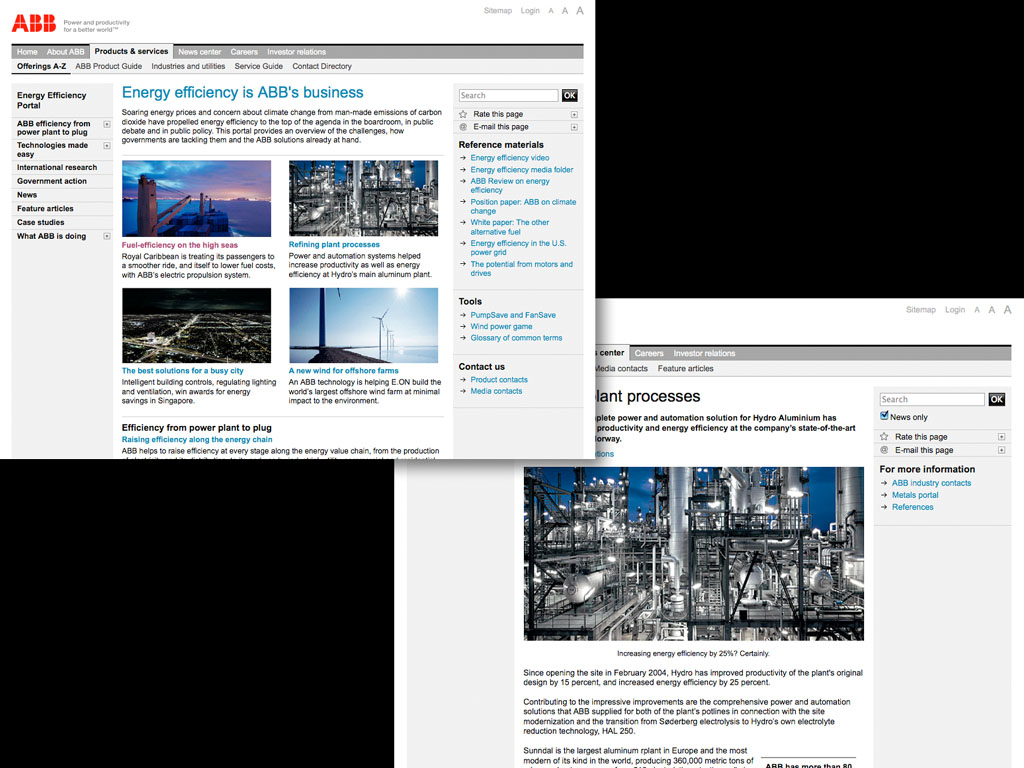Click the Search field in front window

coord(509,95)
